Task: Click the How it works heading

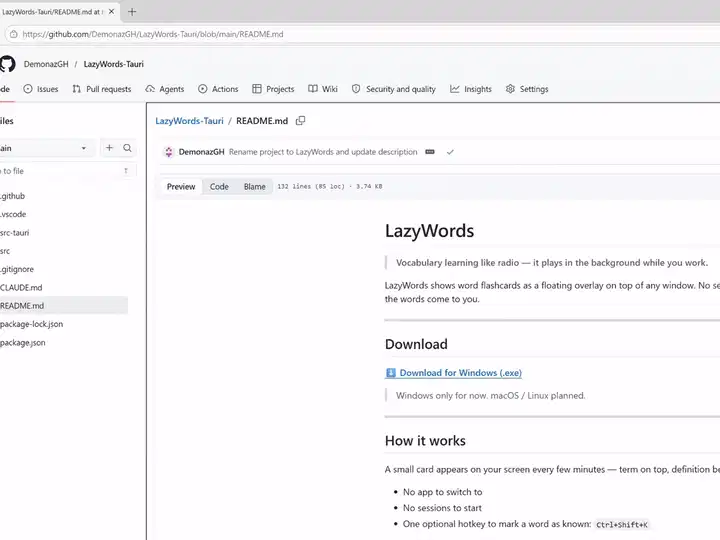Action: click(425, 441)
